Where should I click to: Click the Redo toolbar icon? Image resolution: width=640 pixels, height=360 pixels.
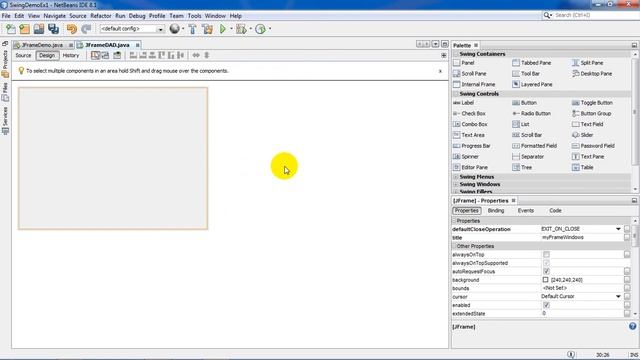[x=86, y=29]
